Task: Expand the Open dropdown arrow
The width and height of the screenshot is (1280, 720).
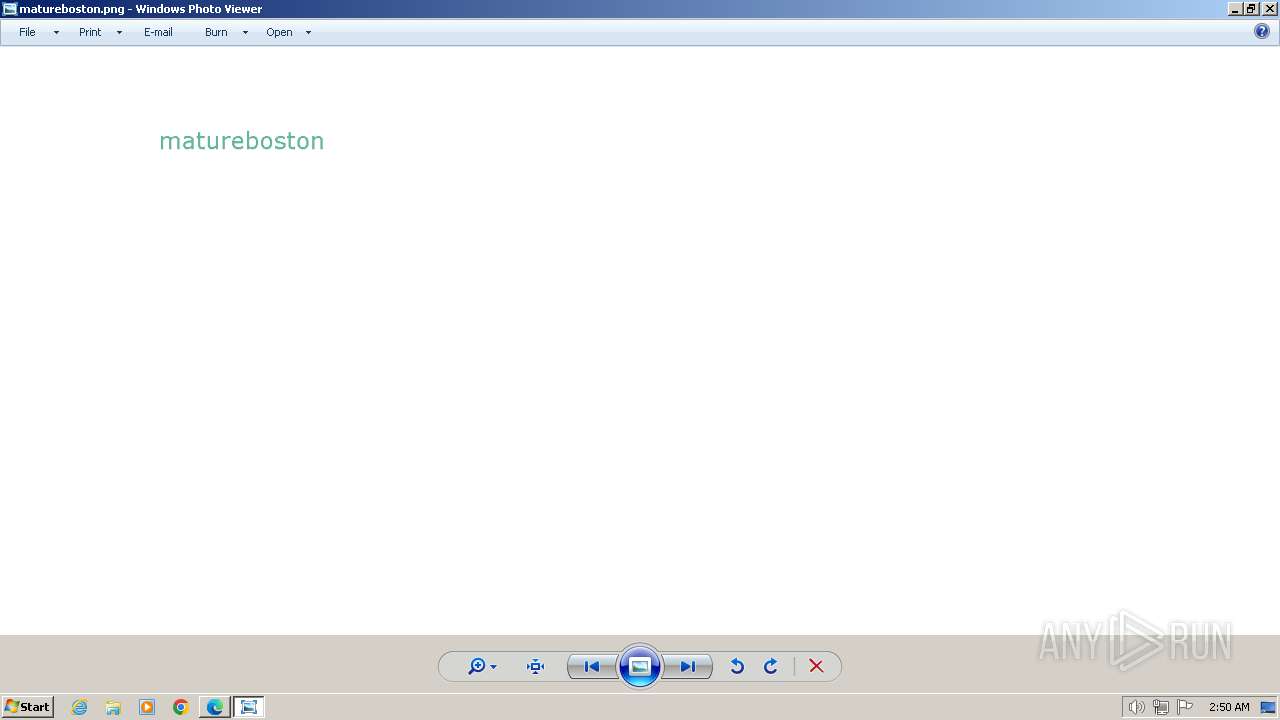Action: point(308,32)
